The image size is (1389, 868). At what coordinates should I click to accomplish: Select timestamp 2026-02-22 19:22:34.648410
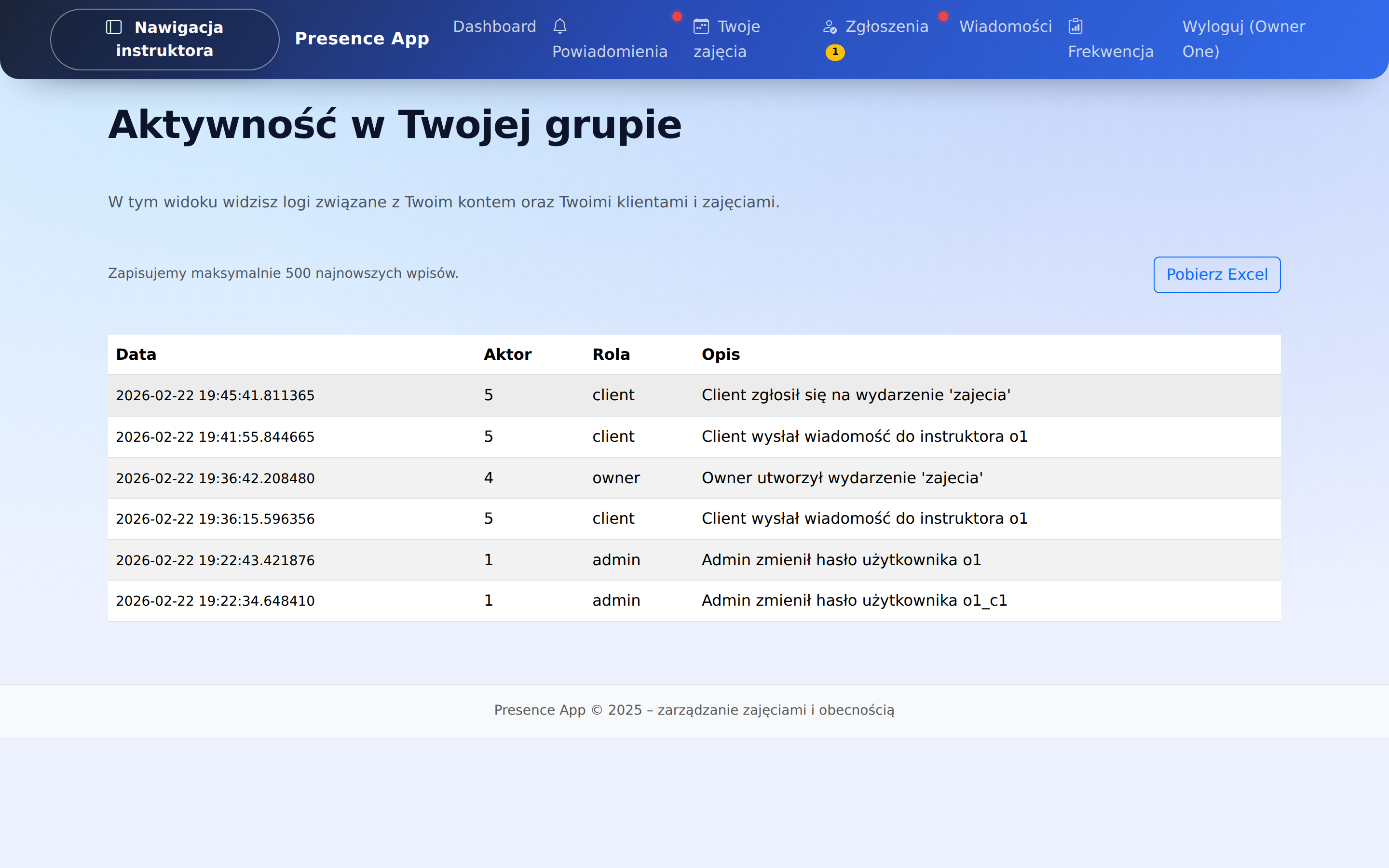click(215, 601)
